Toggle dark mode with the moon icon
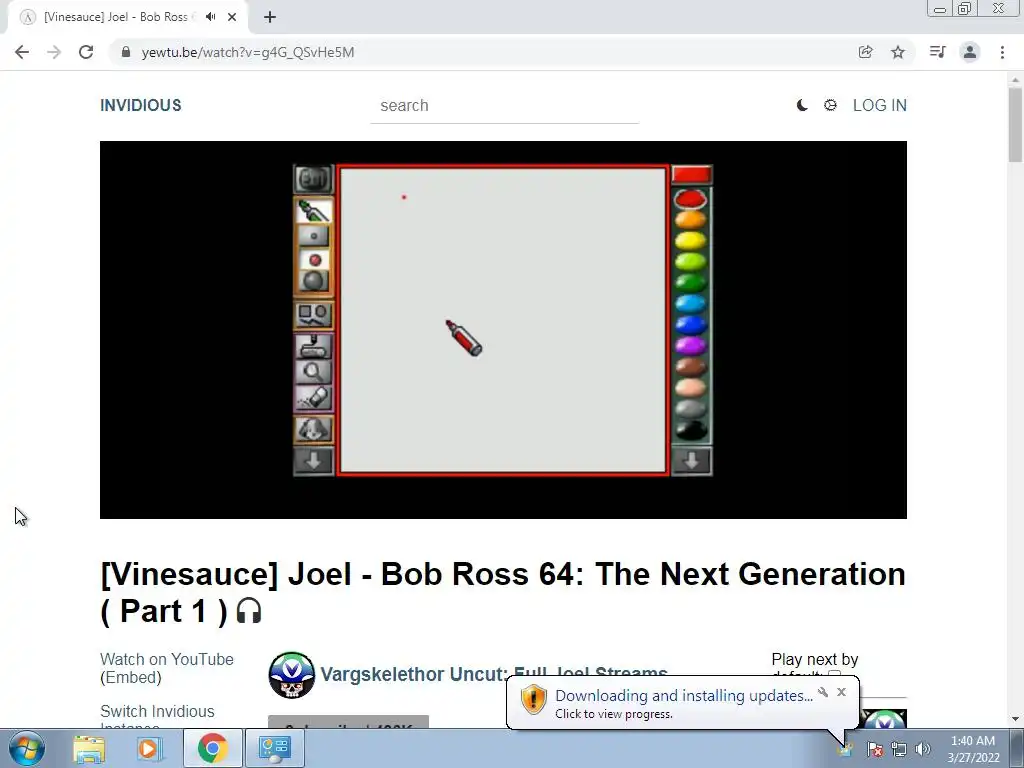Viewport: 1024px width, 768px height. (802, 105)
